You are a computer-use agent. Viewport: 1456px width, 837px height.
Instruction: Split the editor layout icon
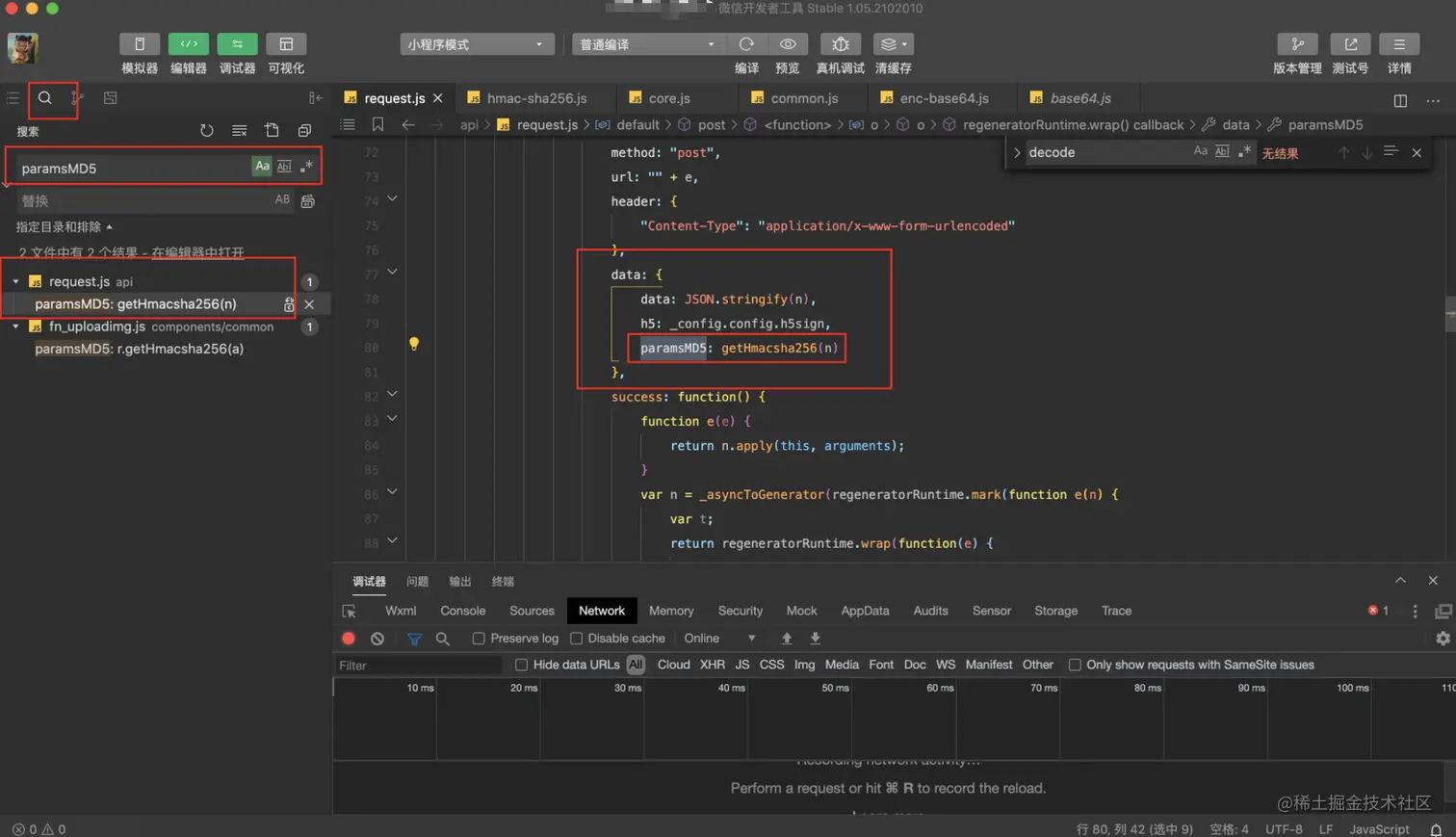click(x=1400, y=100)
